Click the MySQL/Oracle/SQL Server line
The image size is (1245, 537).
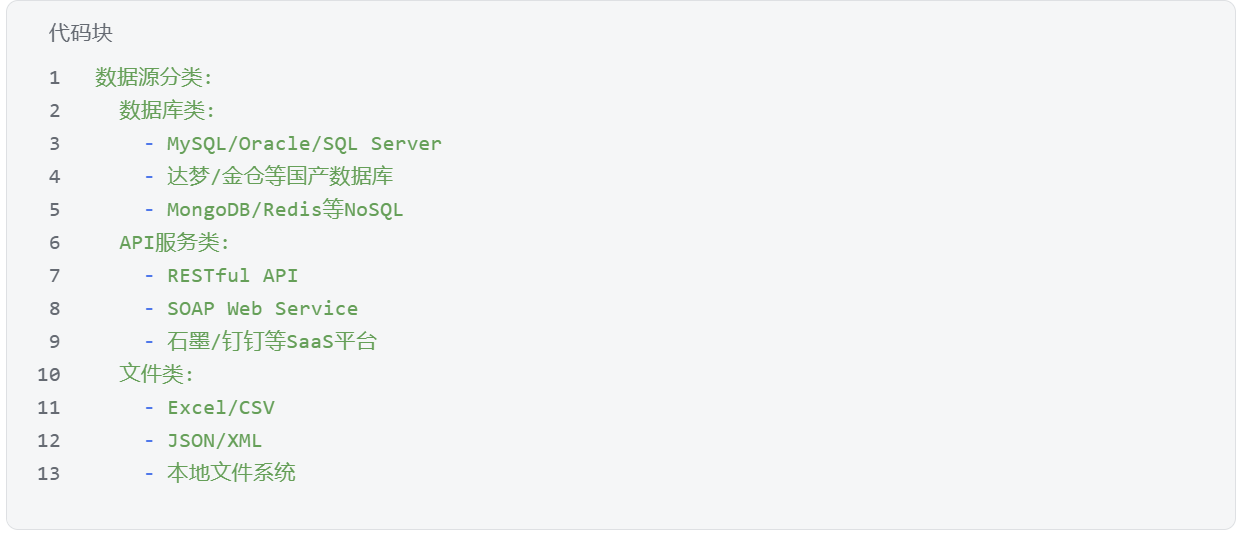[x=304, y=143]
